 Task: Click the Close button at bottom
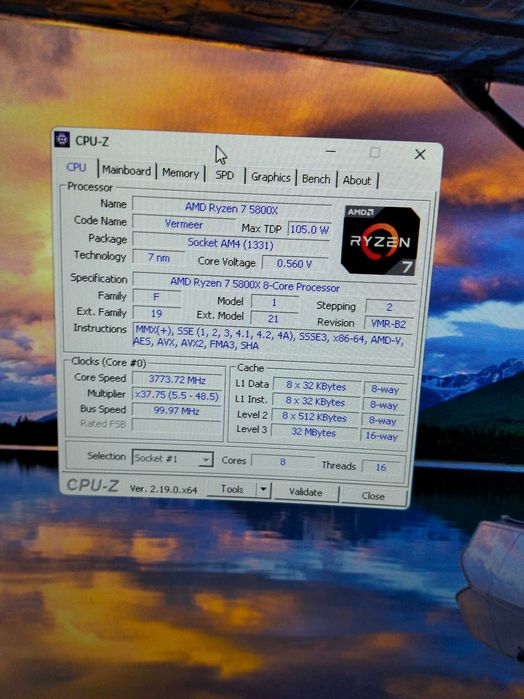(373, 496)
